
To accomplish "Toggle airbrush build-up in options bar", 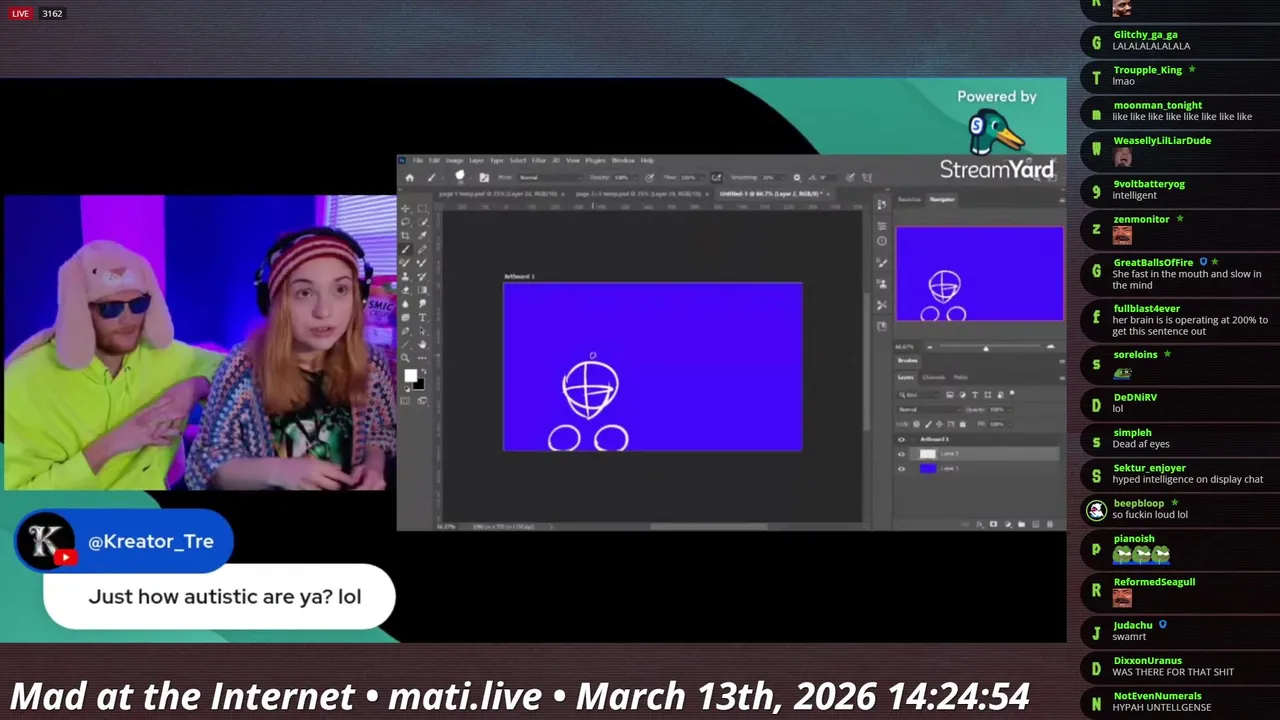I will (716, 178).
